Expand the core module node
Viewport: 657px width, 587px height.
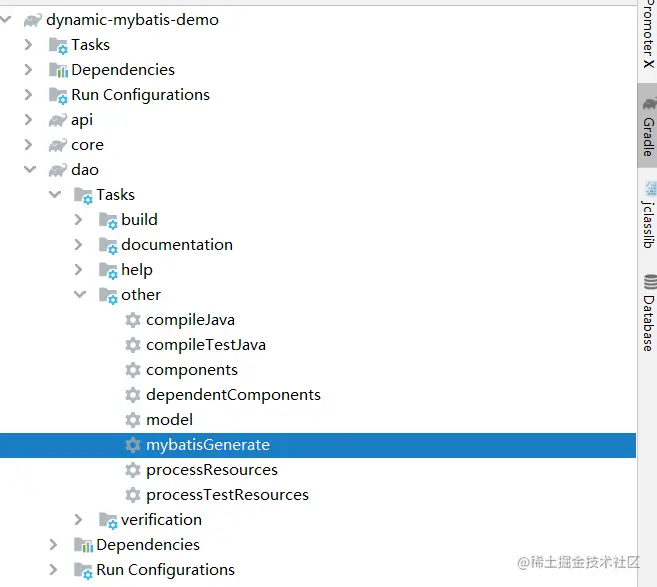pos(28,145)
